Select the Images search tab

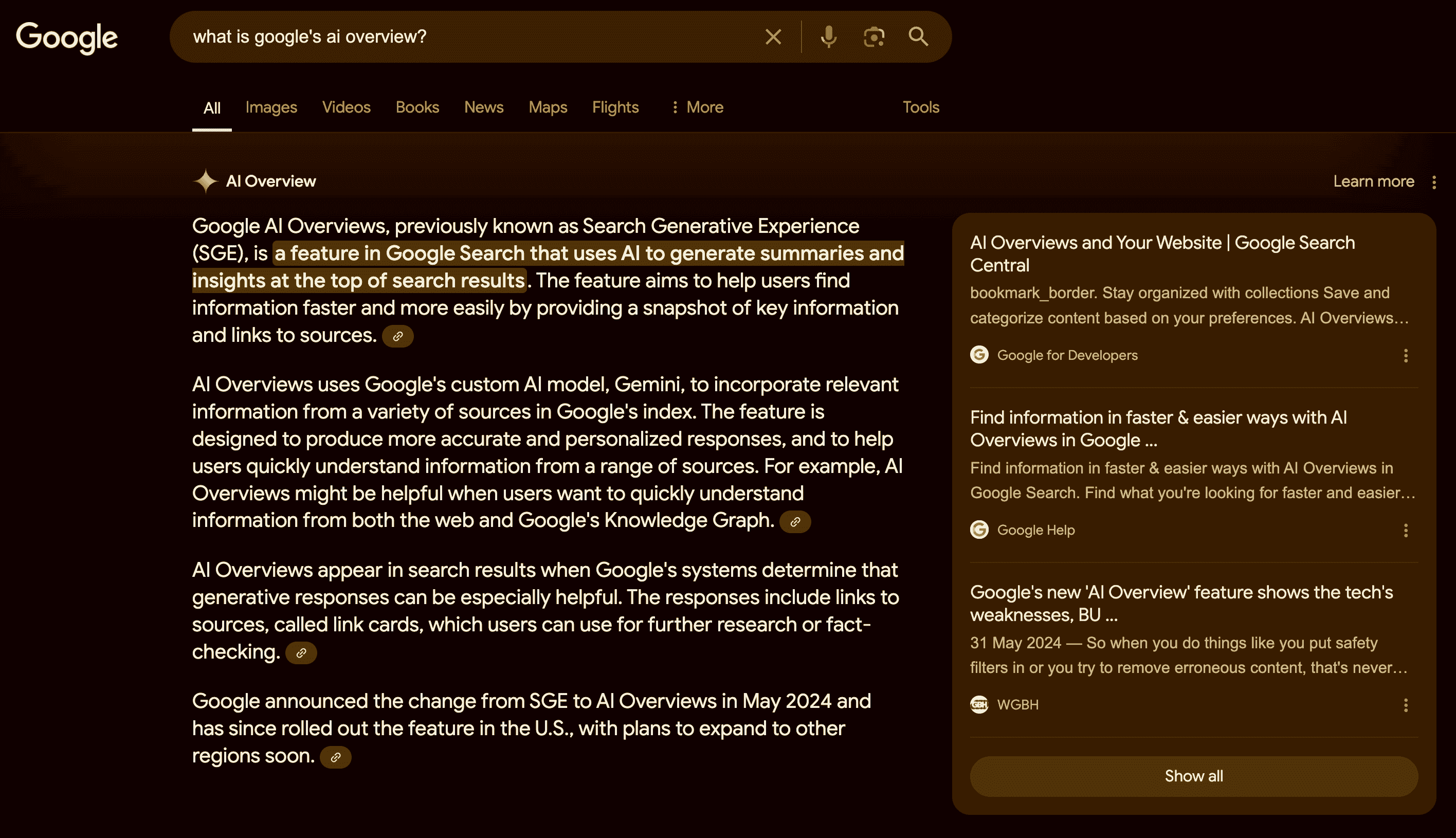(271, 107)
